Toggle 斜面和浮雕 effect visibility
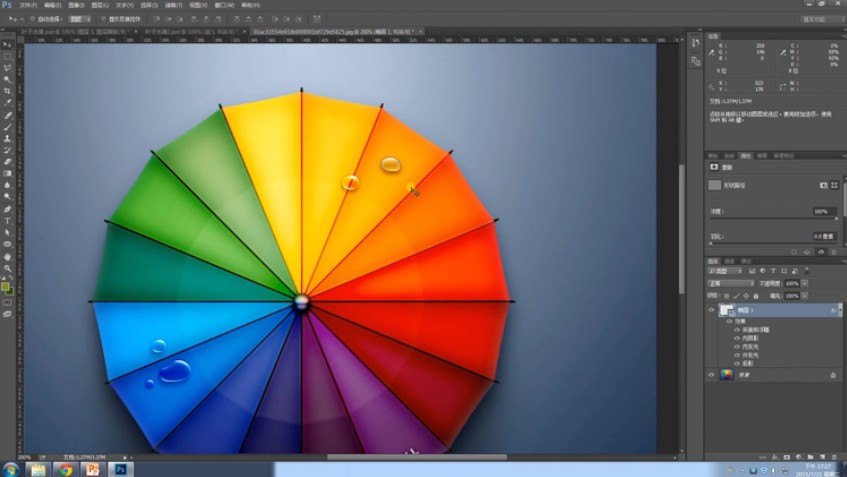 click(737, 330)
